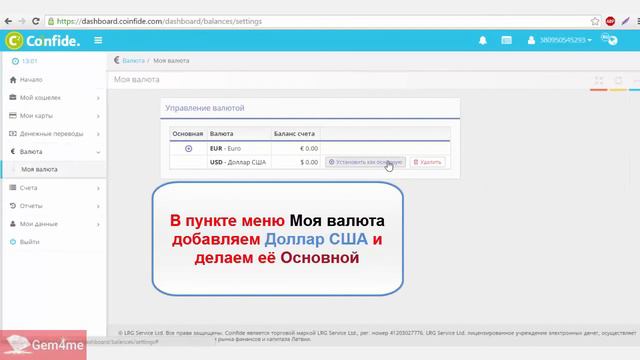Click the list icon beside Счета
Screen dimensions: 640x360
[13, 187]
